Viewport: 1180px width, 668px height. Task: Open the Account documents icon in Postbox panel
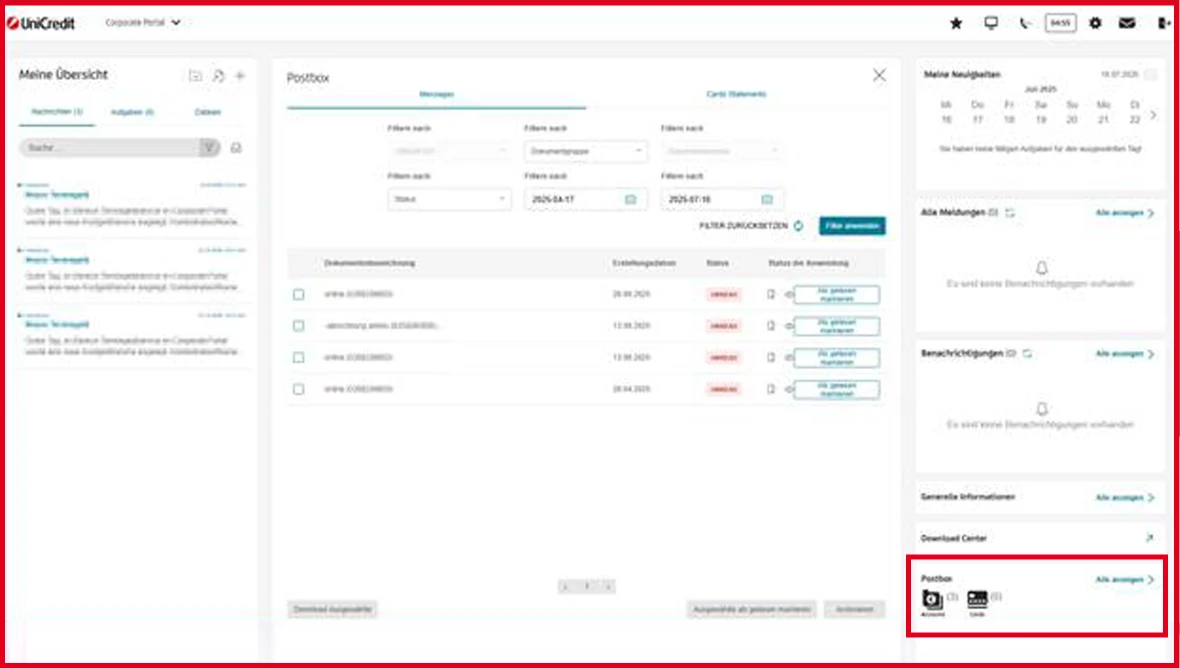pos(932,600)
